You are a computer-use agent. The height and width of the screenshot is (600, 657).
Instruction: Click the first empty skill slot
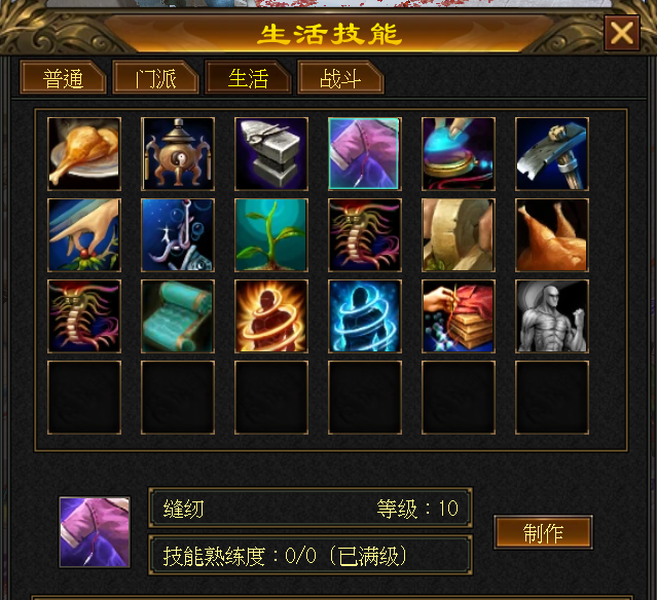coord(84,398)
